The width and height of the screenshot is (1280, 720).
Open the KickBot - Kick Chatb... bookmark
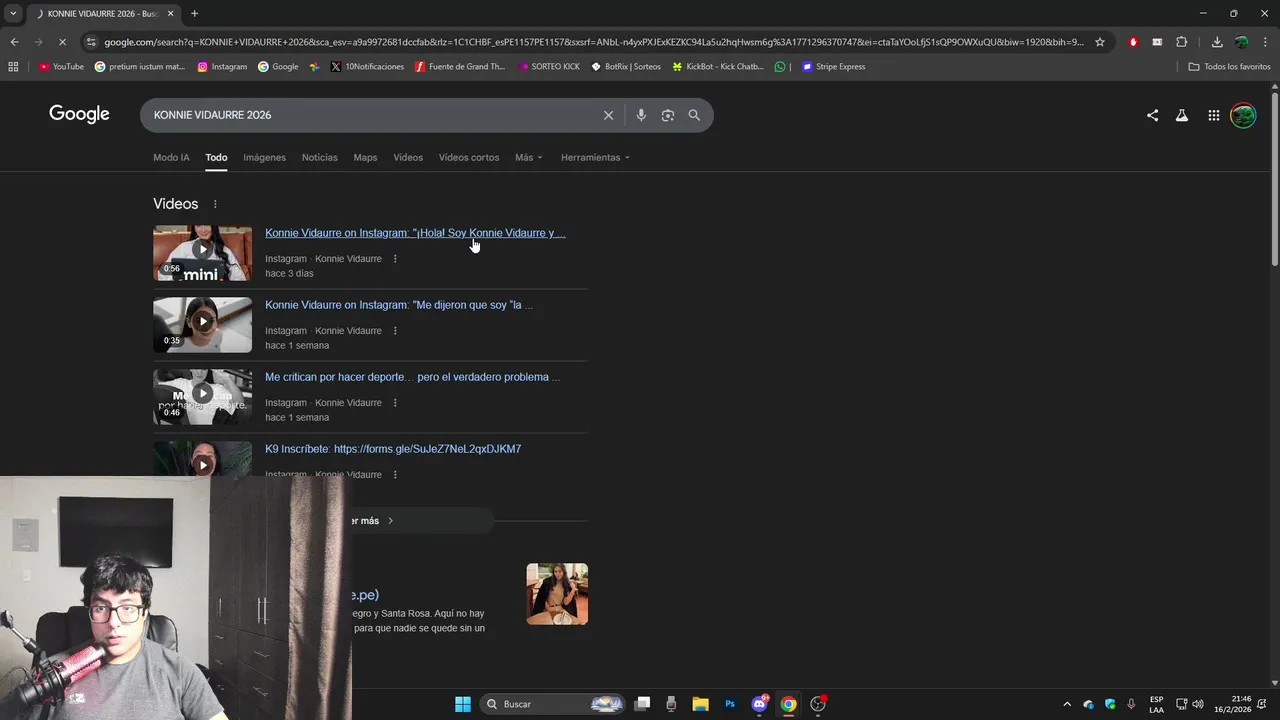(717, 67)
